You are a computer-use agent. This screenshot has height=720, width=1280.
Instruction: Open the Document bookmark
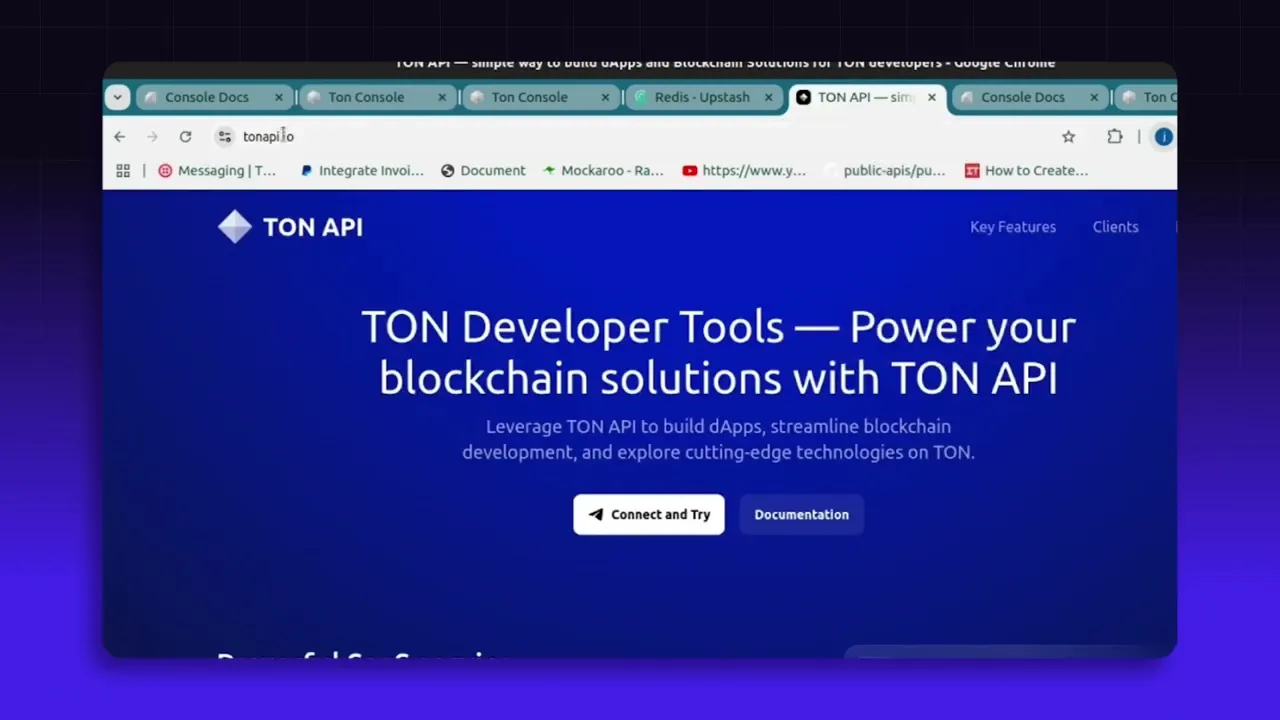(483, 170)
